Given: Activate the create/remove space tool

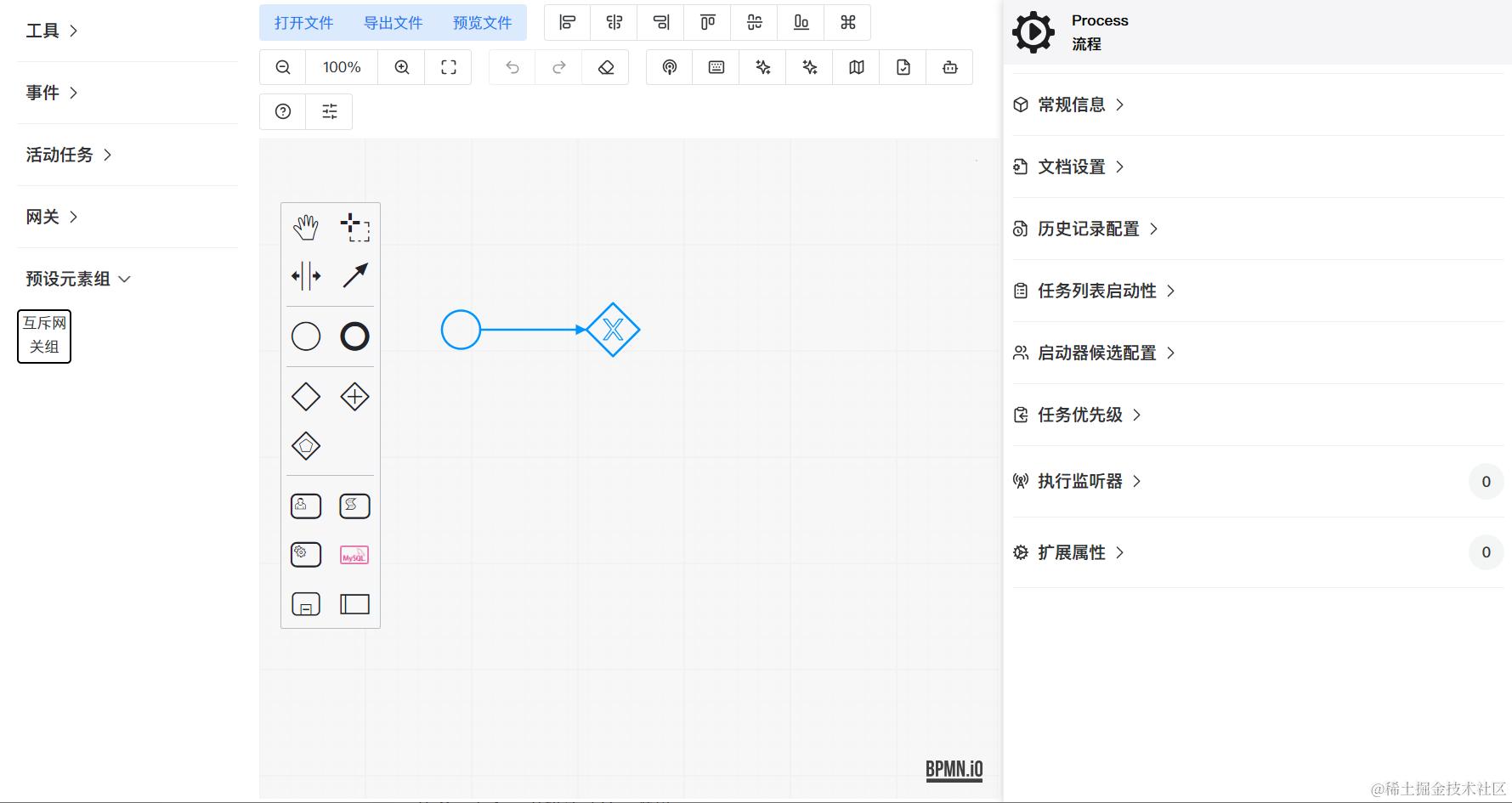Looking at the screenshot, I should [x=306, y=276].
